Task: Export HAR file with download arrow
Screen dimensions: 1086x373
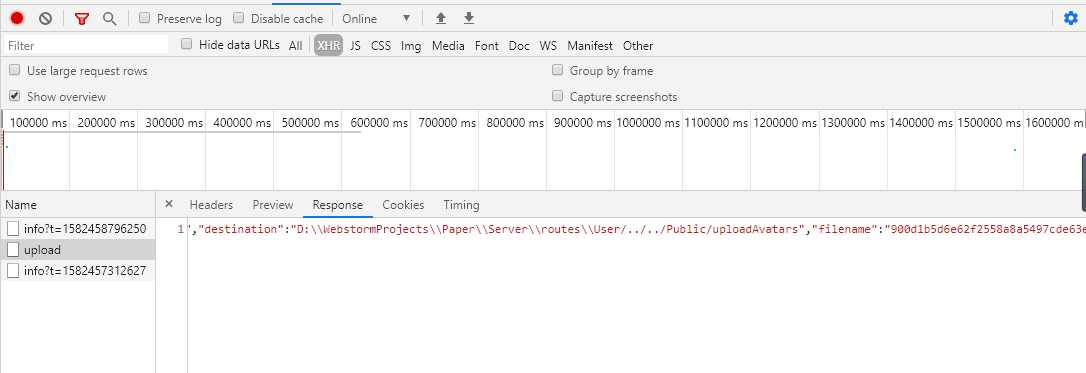Action: [469, 19]
